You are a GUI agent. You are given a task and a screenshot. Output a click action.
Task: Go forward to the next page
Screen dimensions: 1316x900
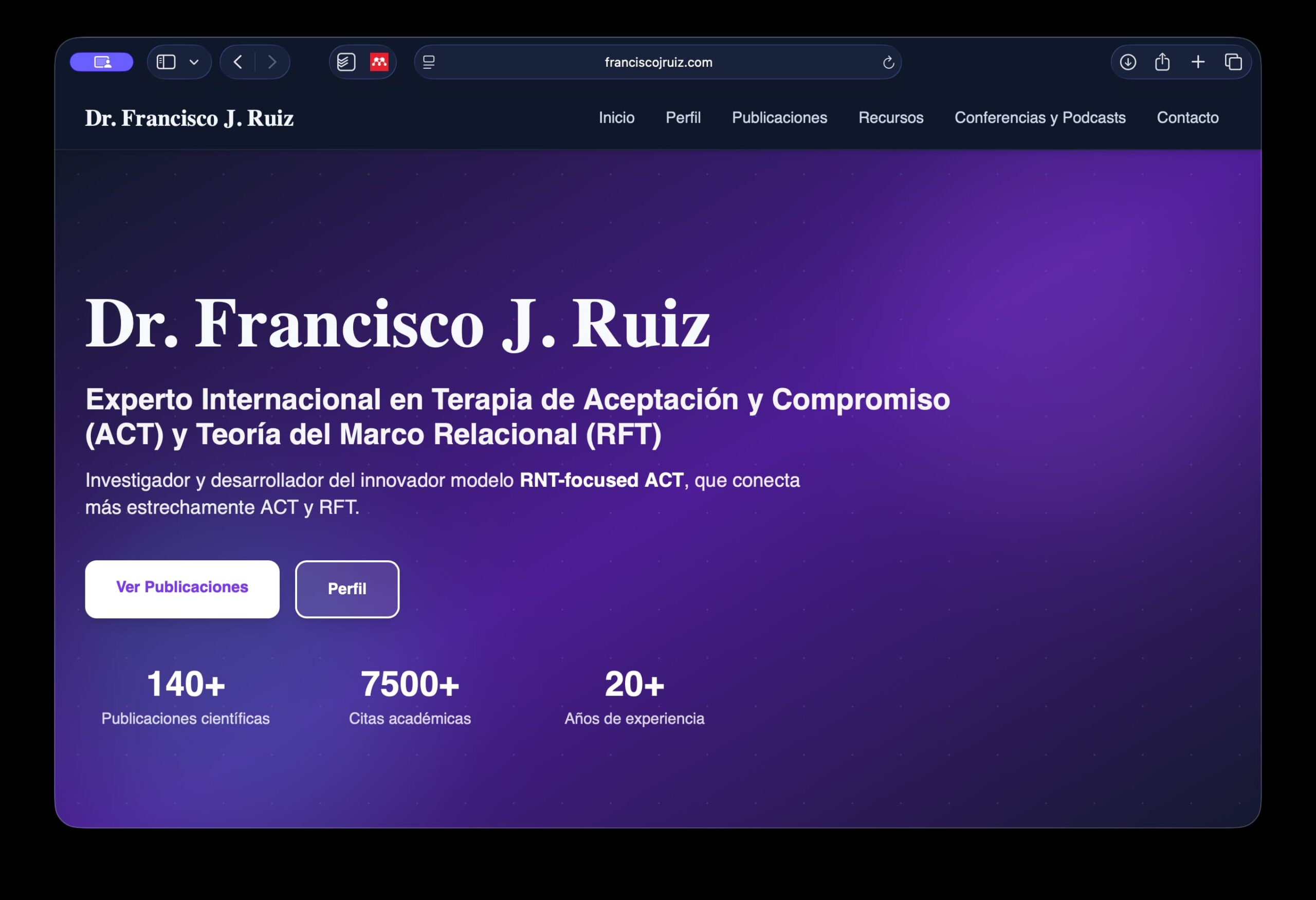point(272,62)
